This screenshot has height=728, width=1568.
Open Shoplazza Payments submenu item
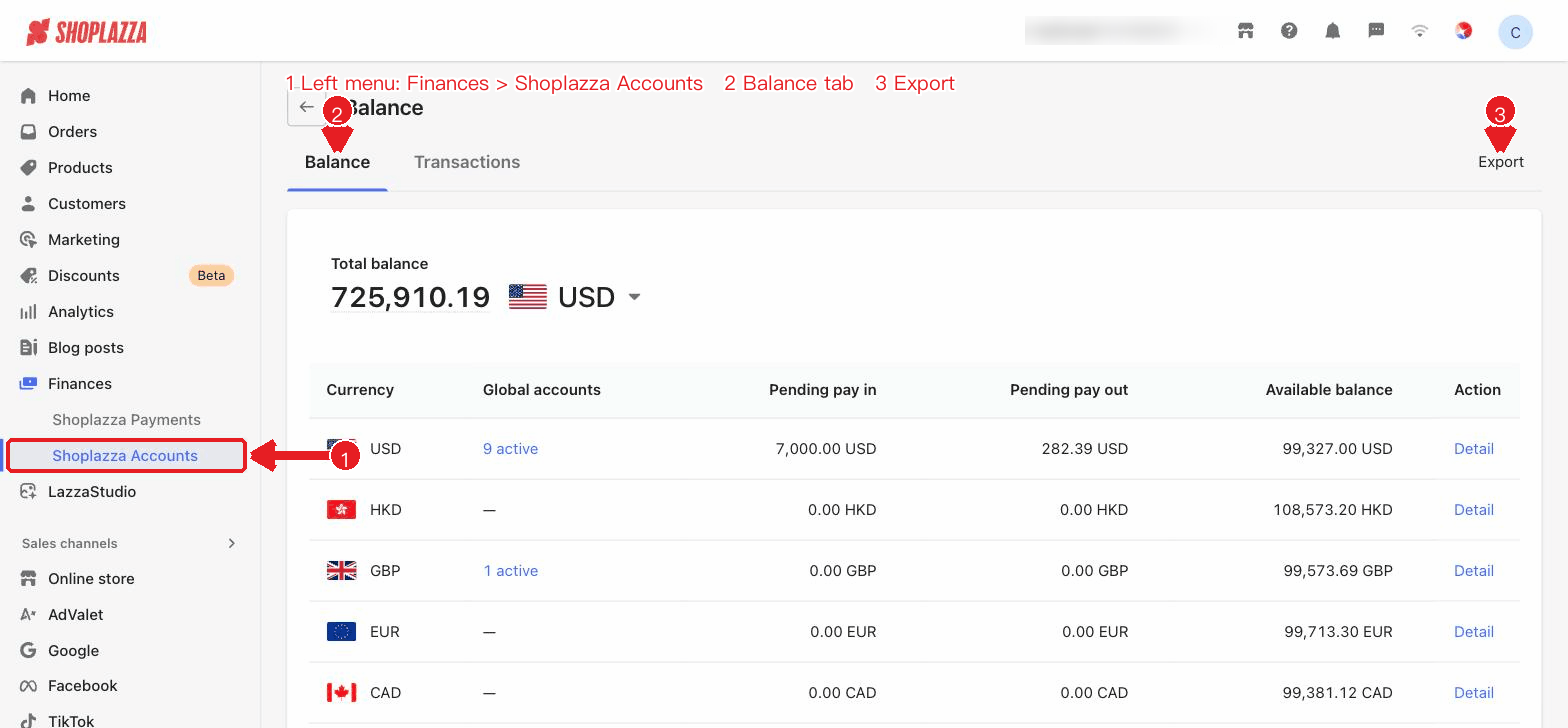[127, 420]
